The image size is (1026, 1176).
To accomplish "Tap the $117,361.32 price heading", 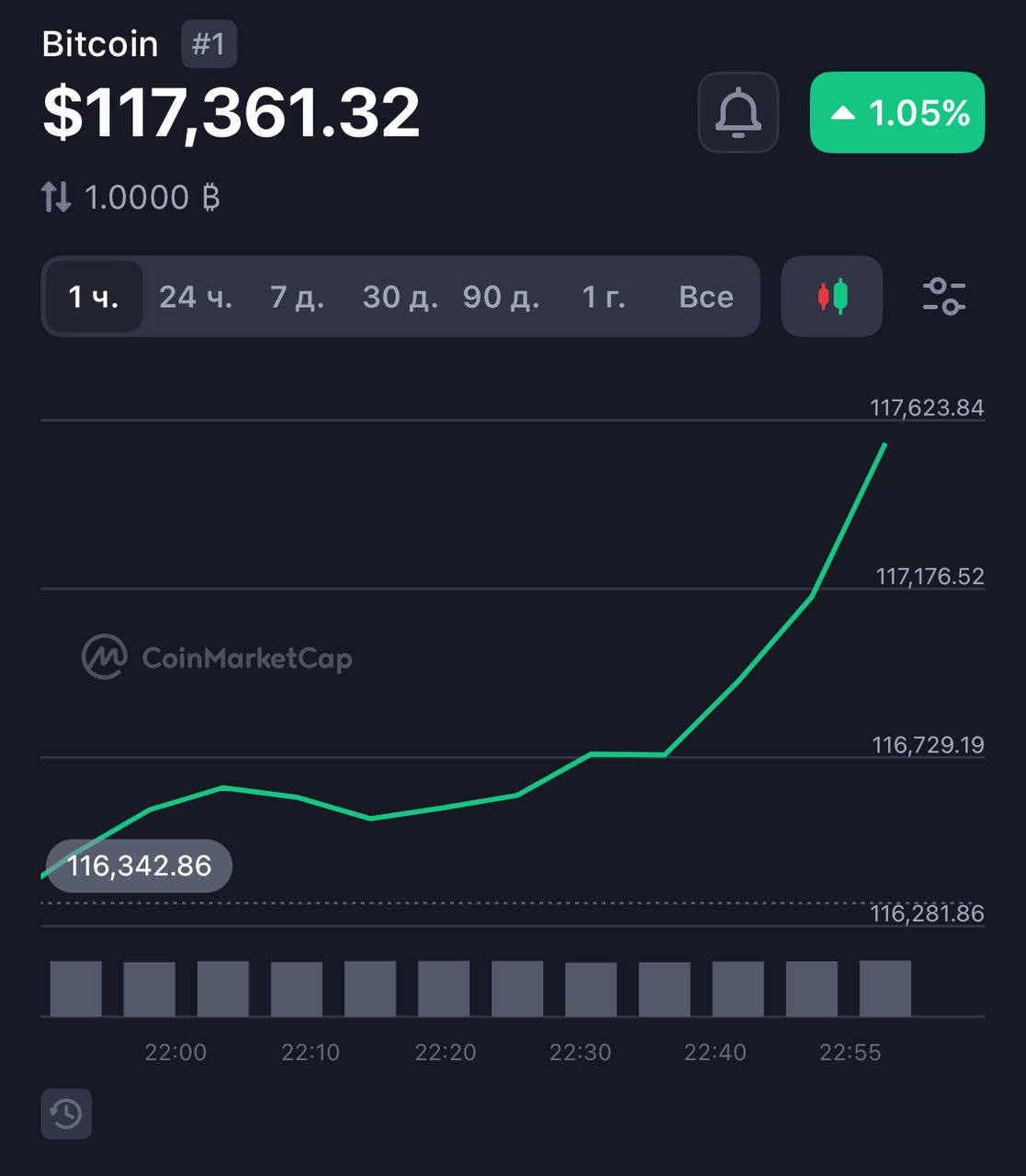I will click(231, 113).
